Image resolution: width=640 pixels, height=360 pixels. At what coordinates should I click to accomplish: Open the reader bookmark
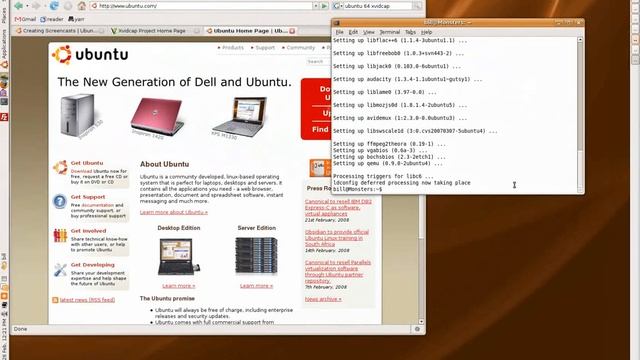pyautogui.click(x=52, y=19)
